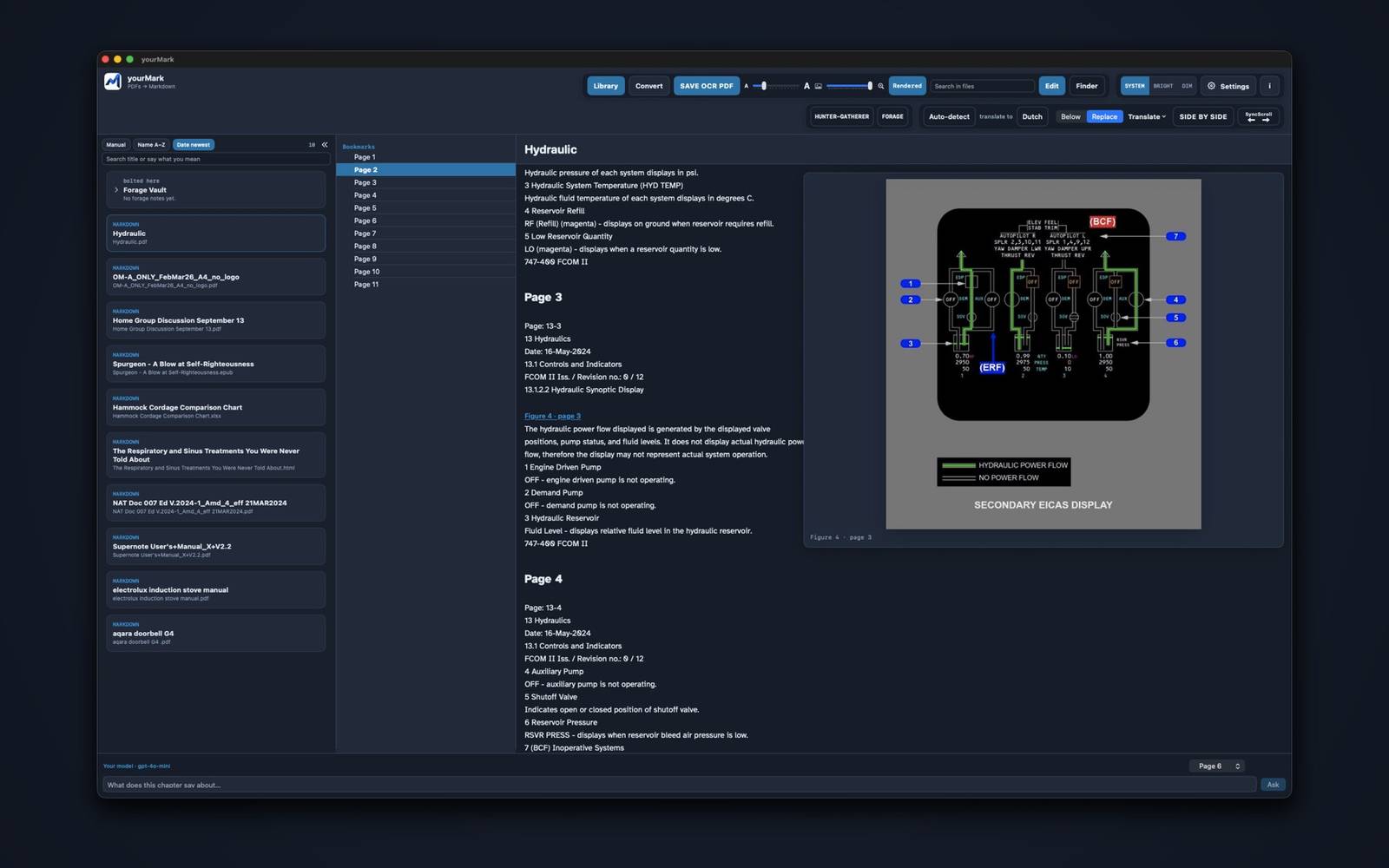This screenshot has height=868, width=1389.
Task: Open the Auto-detect source language picker
Action: 949,116
